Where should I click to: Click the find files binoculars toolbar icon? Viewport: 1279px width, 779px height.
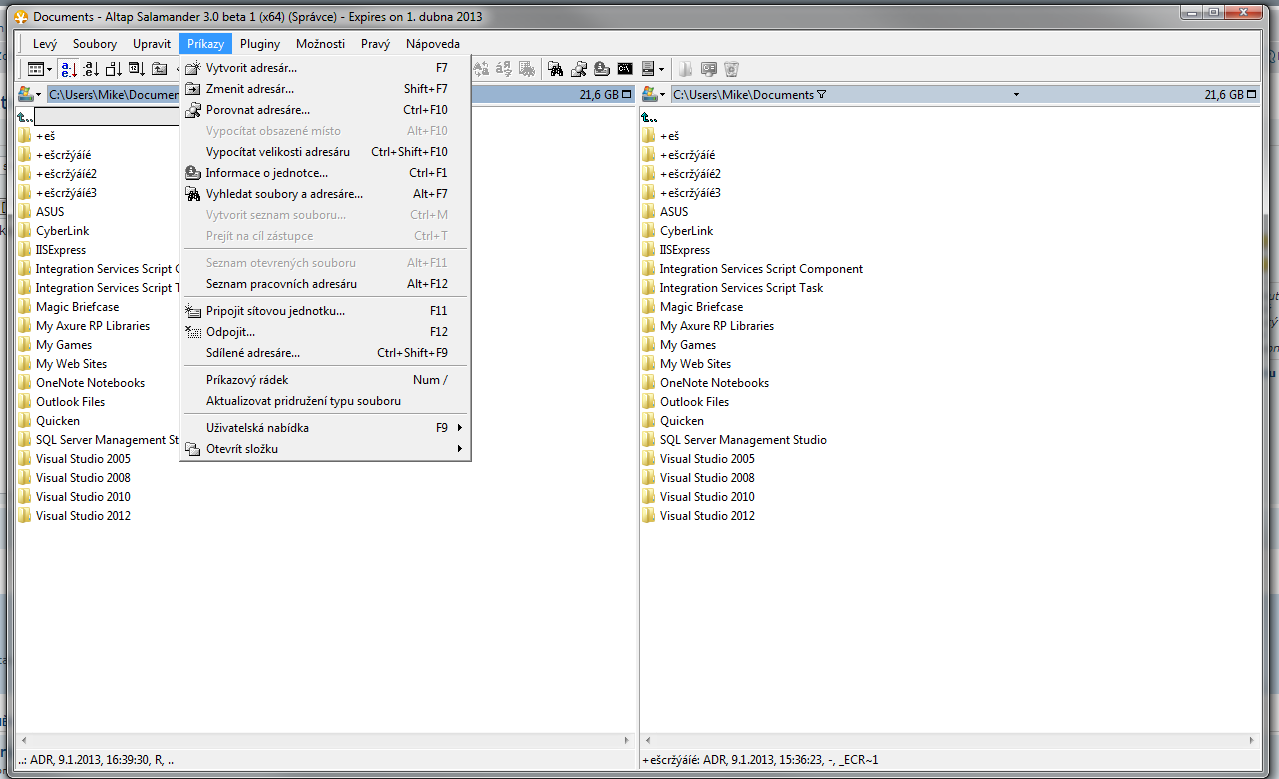[555, 69]
